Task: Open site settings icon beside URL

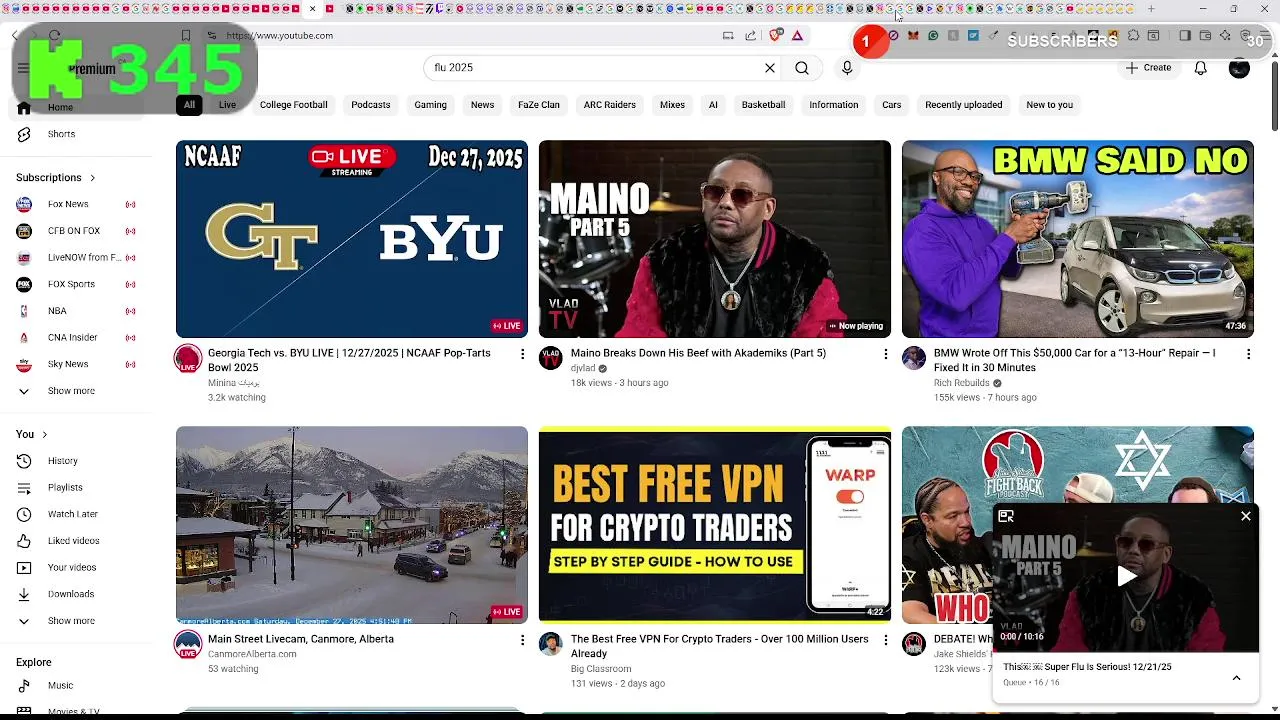Action: 212,35
